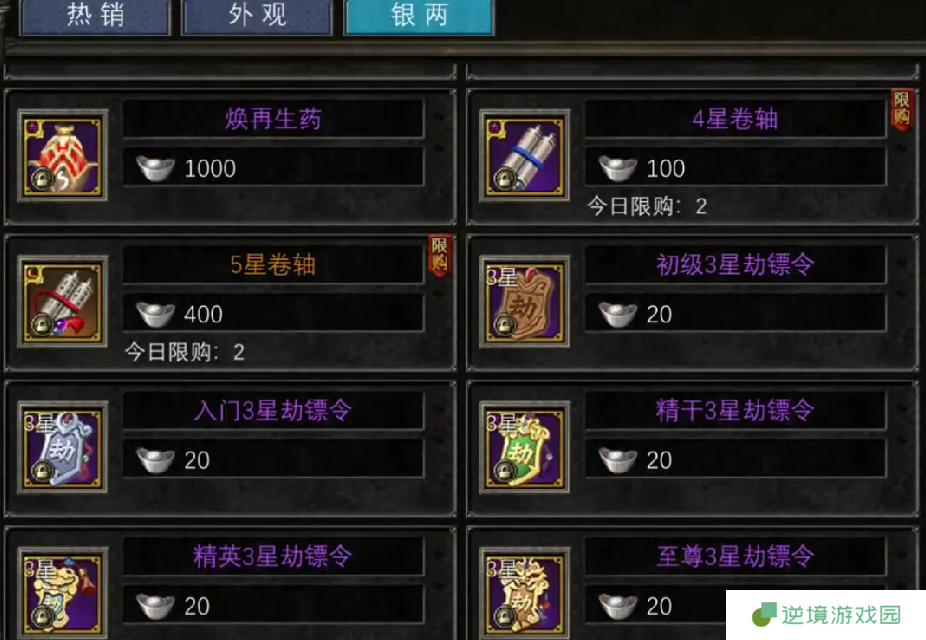The width and height of the screenshot is (926, 640).
Task: Click the 4星卷轴 item title
Action: 735,119
